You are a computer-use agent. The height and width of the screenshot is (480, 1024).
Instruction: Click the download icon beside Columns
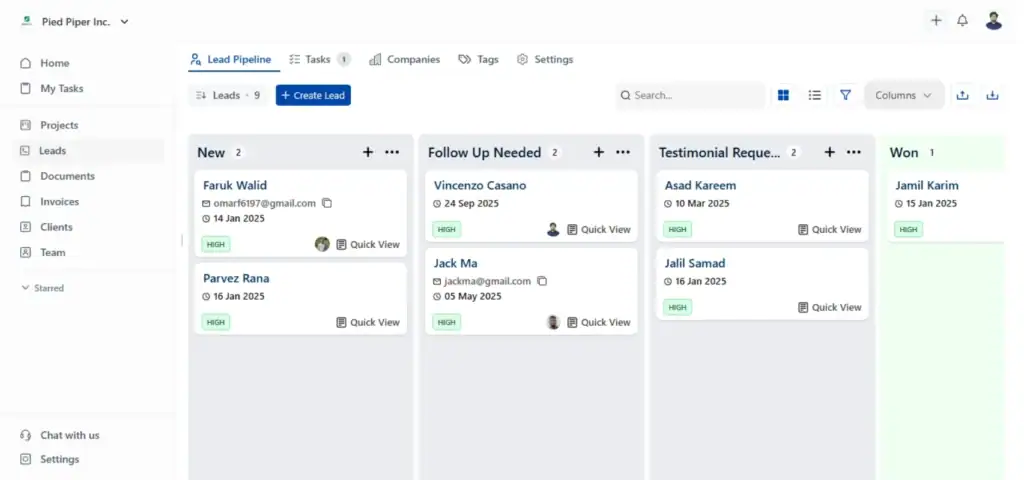pyautogui.click(x=992, y=95)
